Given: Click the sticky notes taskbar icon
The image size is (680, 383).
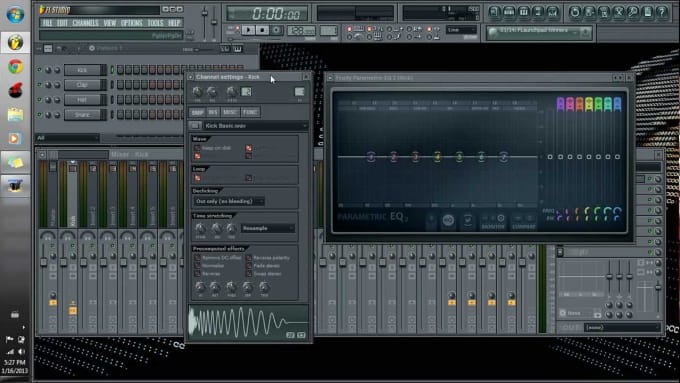Looking at the screenshot, I should [15, 162].
